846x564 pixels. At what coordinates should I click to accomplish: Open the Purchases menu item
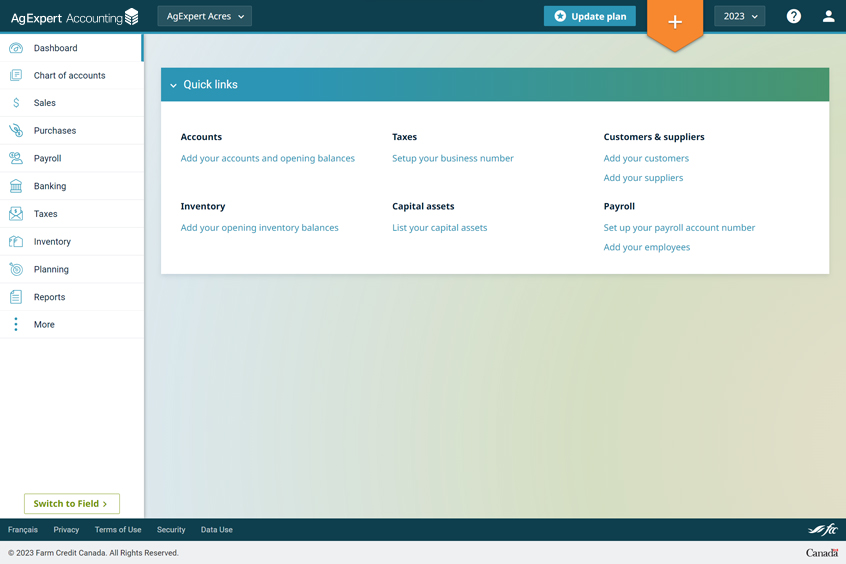[x=72, y=130]
